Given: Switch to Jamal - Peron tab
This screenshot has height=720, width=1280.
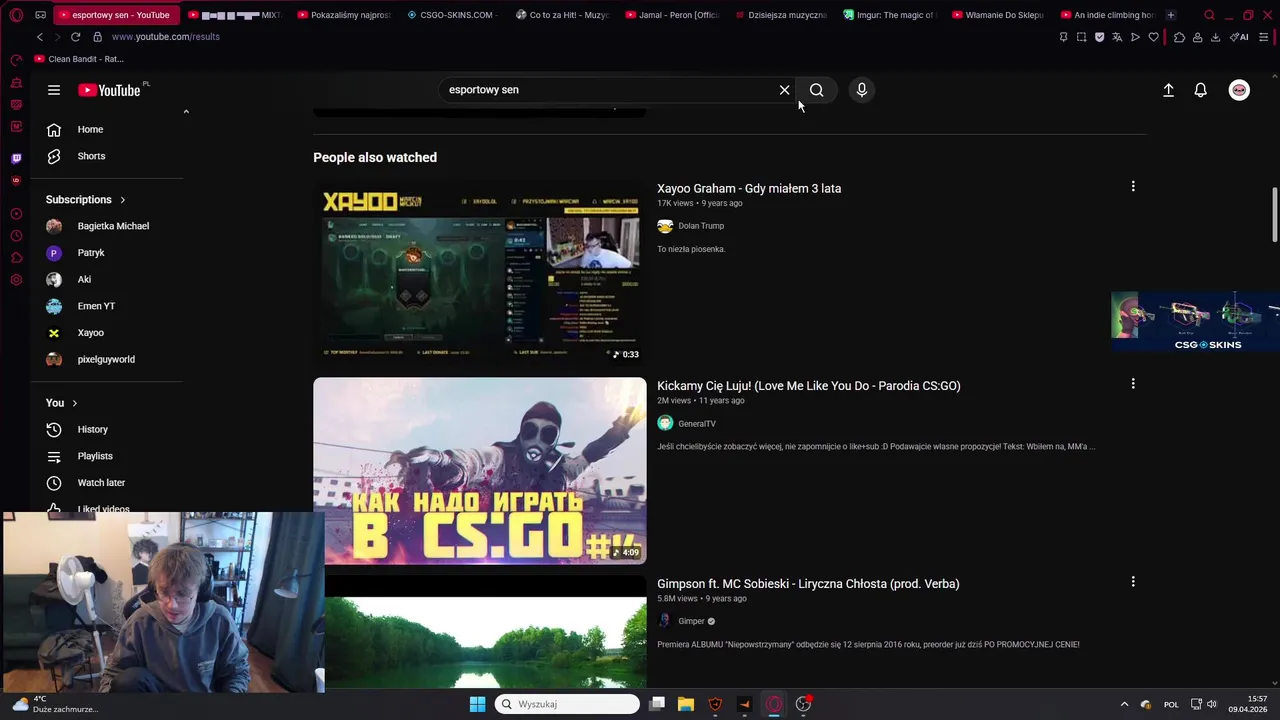Looking at the screenshot, I should tap(672, 15).
